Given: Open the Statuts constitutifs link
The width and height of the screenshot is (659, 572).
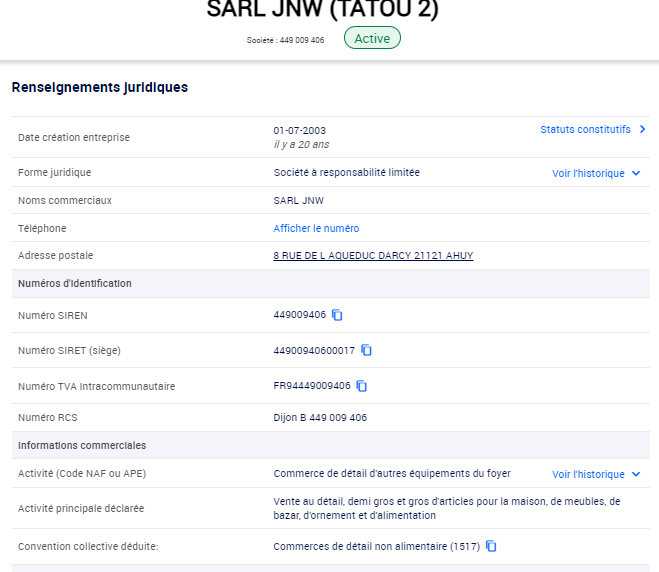Looking at the screenshot, I should click(585, 129).
